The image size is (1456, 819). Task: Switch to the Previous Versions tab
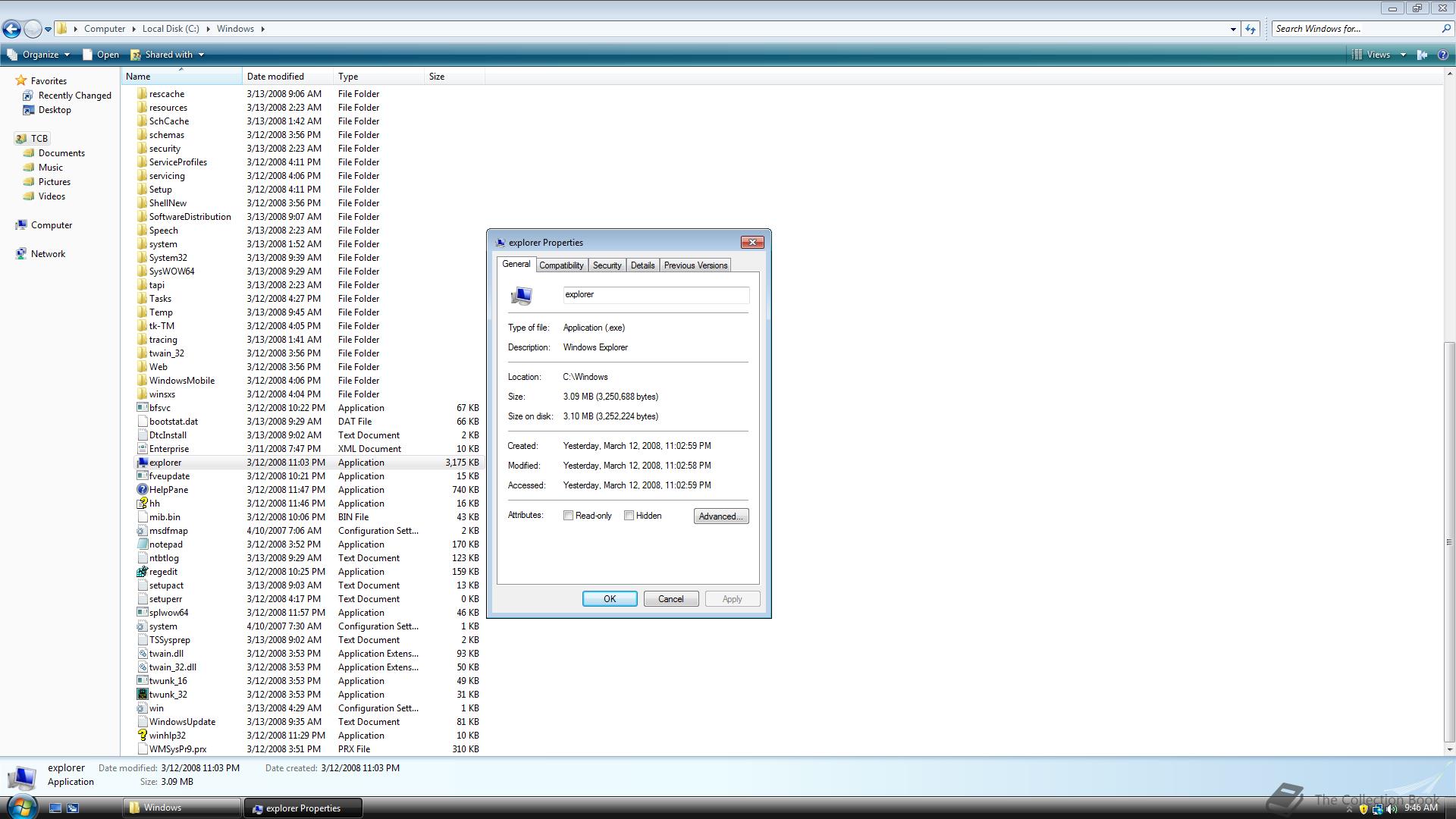[695, 265]
